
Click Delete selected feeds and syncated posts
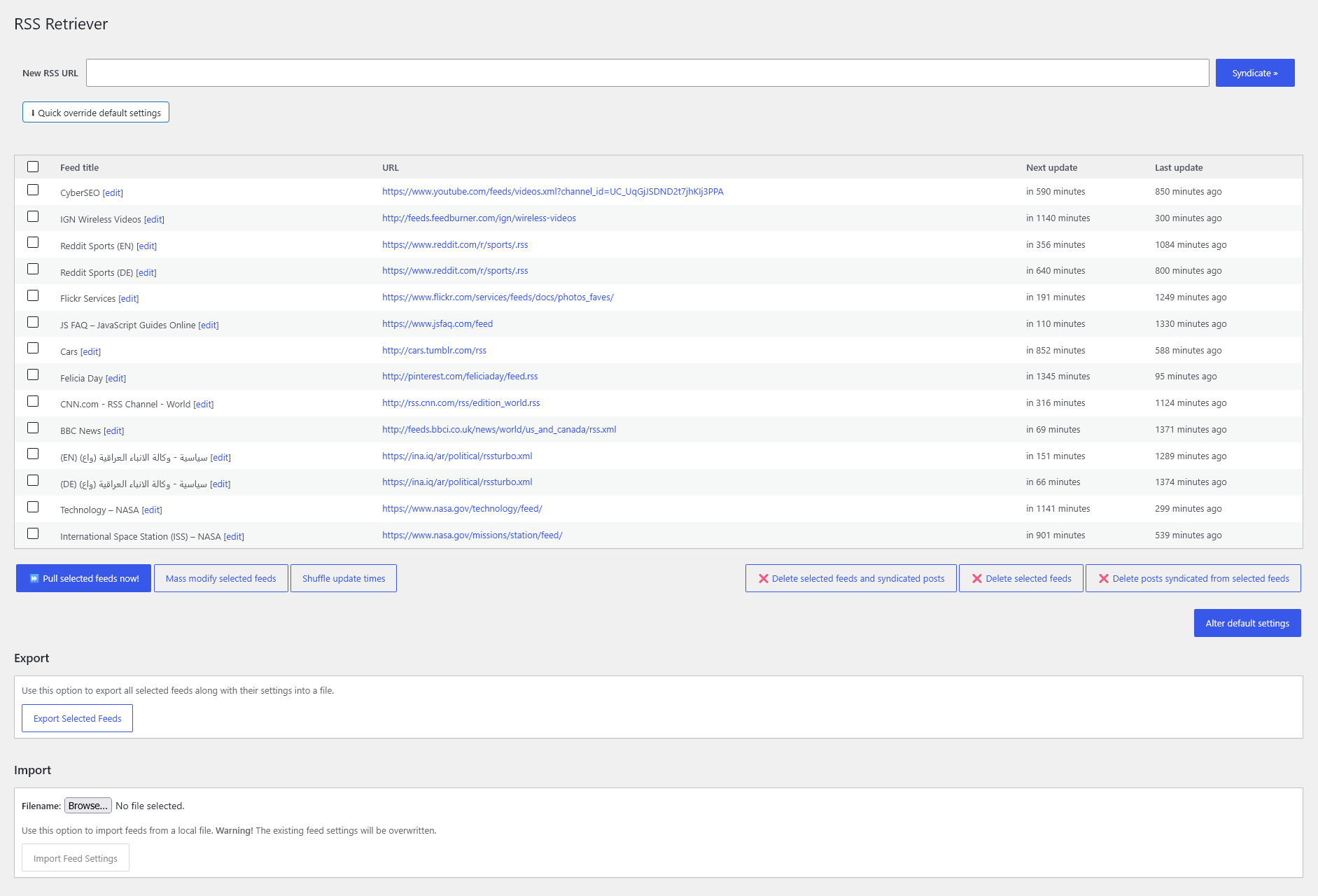[x=850, y=578]
